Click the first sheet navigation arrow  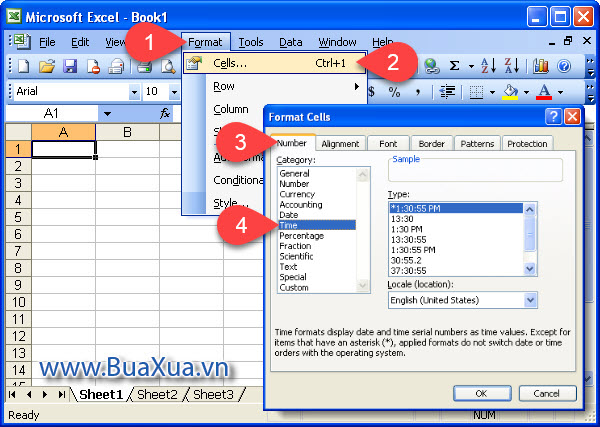[x=12, y=394]
